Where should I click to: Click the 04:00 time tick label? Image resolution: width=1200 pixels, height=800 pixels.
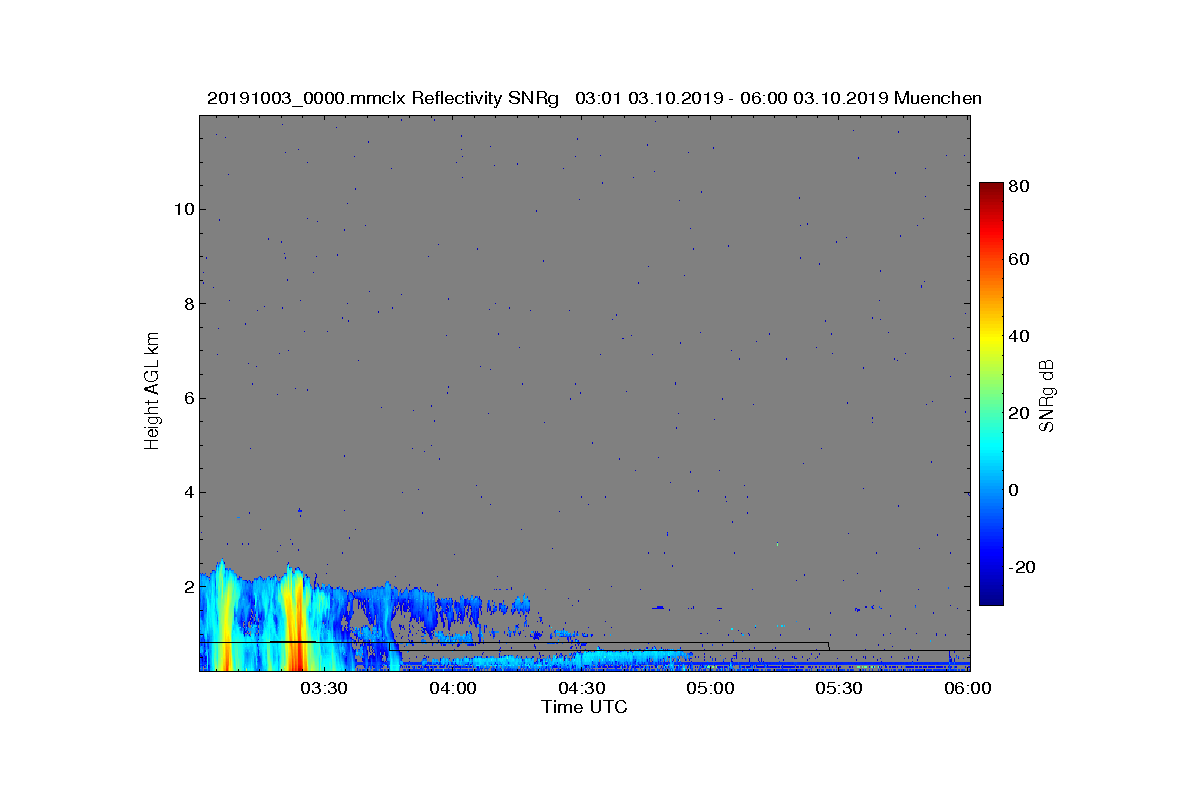[x=453, y=689]
